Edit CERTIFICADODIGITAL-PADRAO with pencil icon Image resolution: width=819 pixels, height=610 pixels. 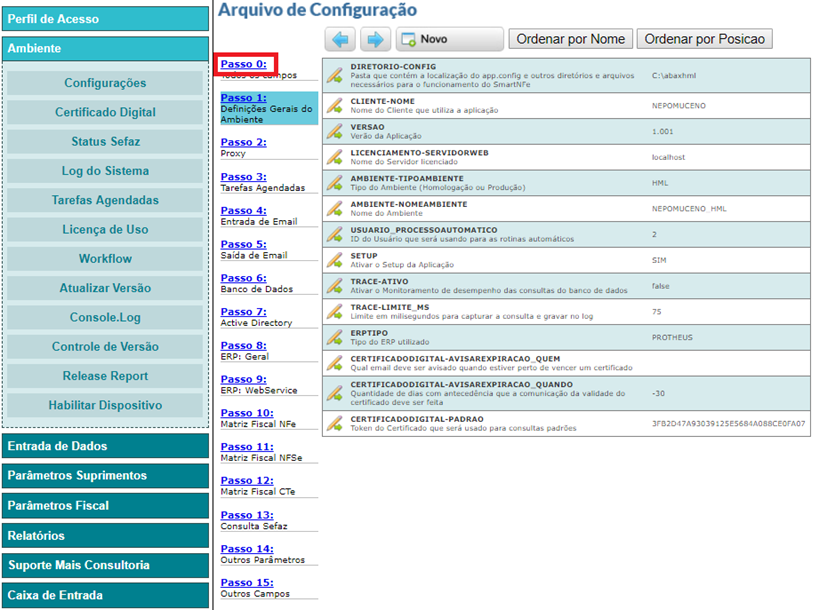click(335, 424)
